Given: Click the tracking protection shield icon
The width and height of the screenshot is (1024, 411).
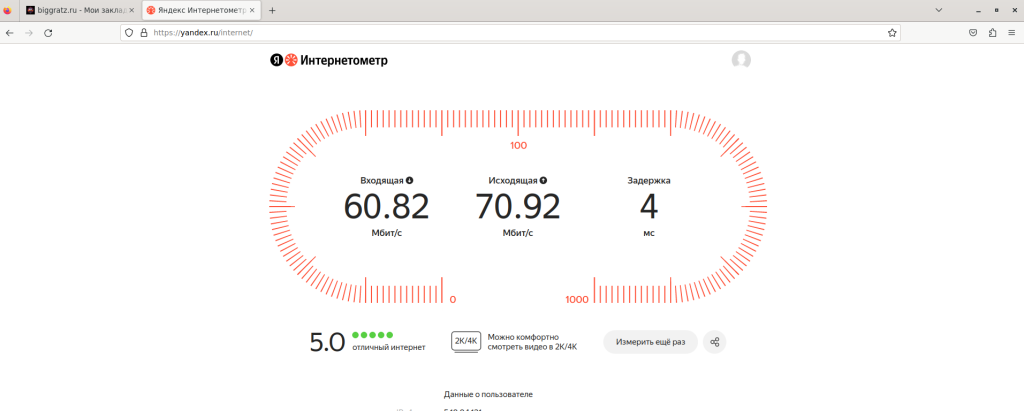Looking at the screenshot, I should (x=129, y=32).
